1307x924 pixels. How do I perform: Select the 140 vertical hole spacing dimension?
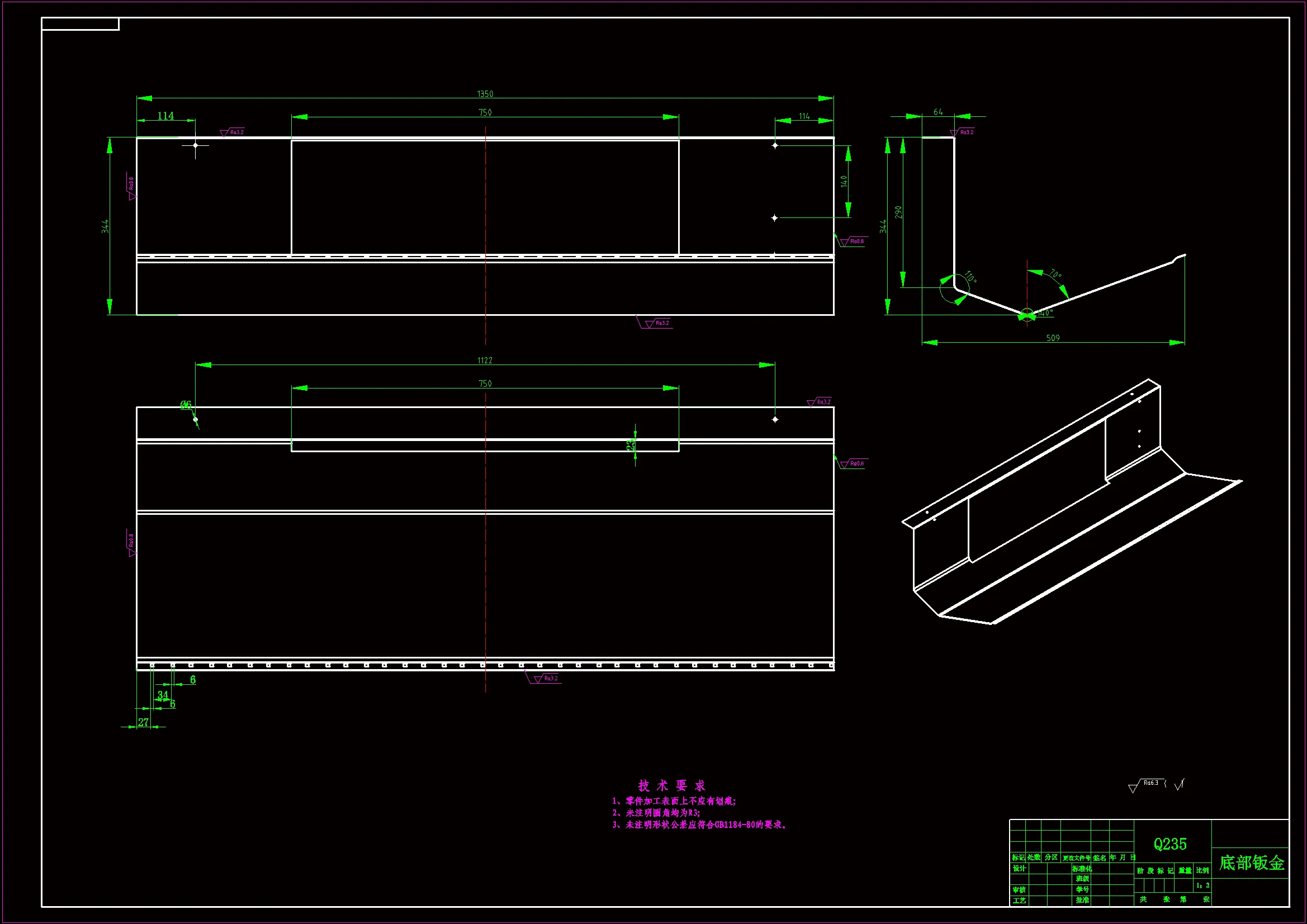(844, 181)
